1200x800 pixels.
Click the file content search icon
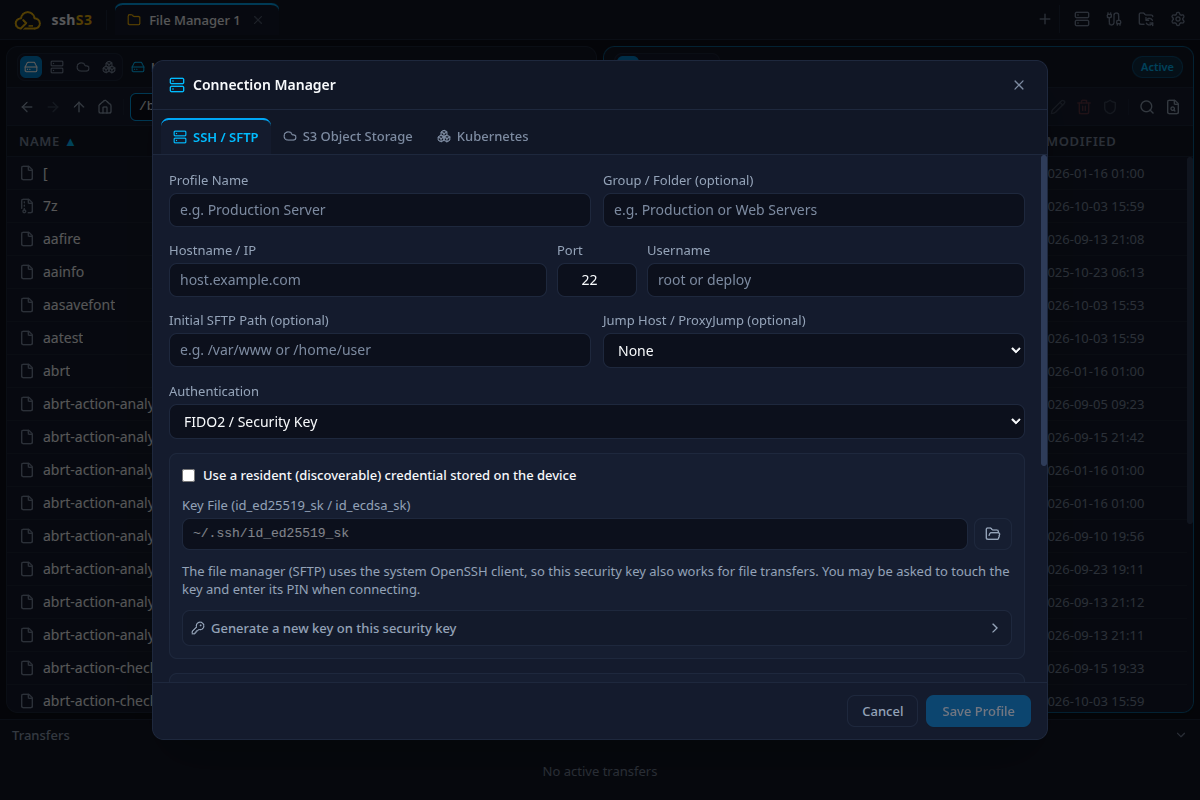coord(1175,107)
